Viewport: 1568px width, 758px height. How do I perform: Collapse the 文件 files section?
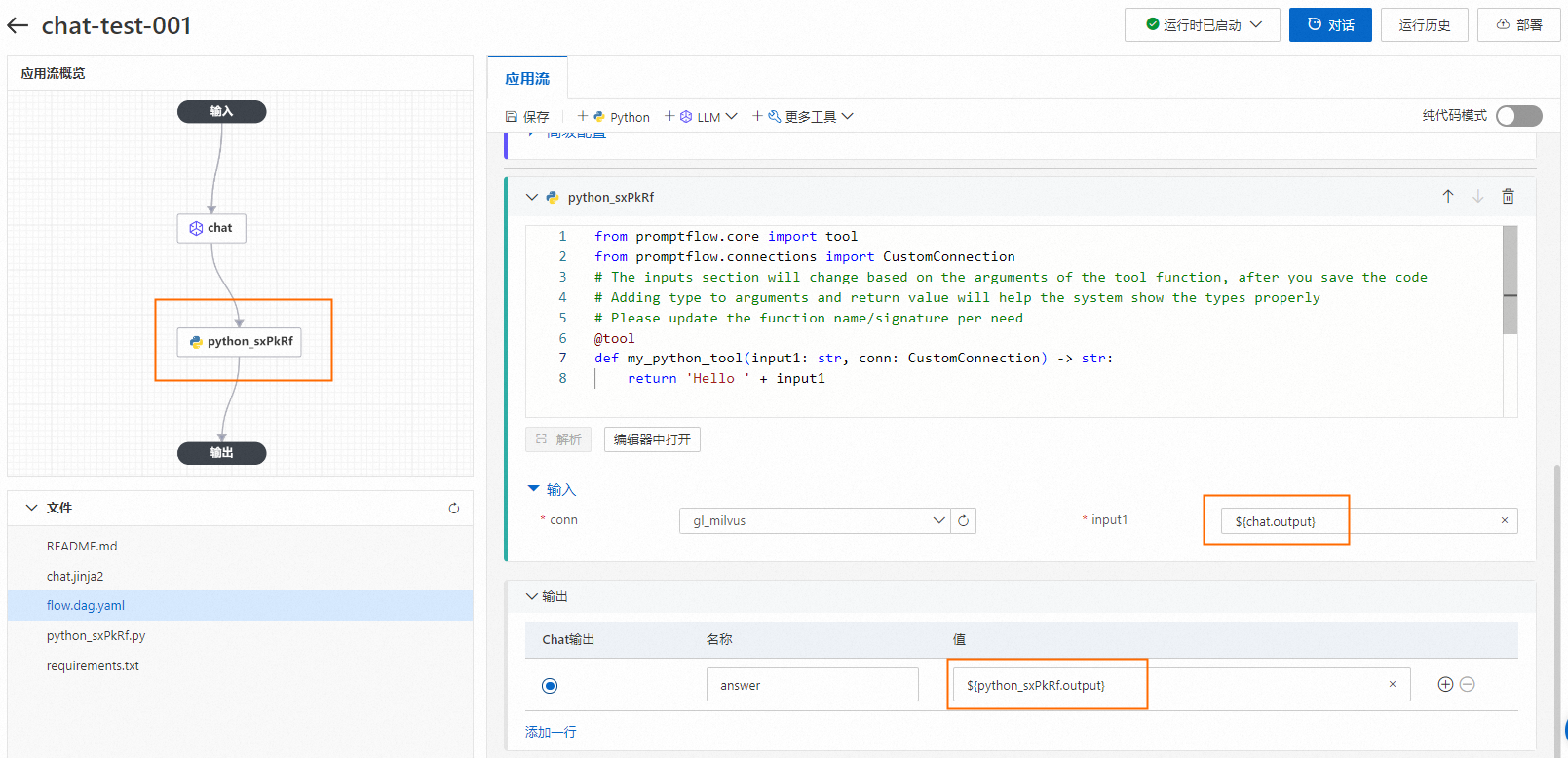[x=31, y=508]
